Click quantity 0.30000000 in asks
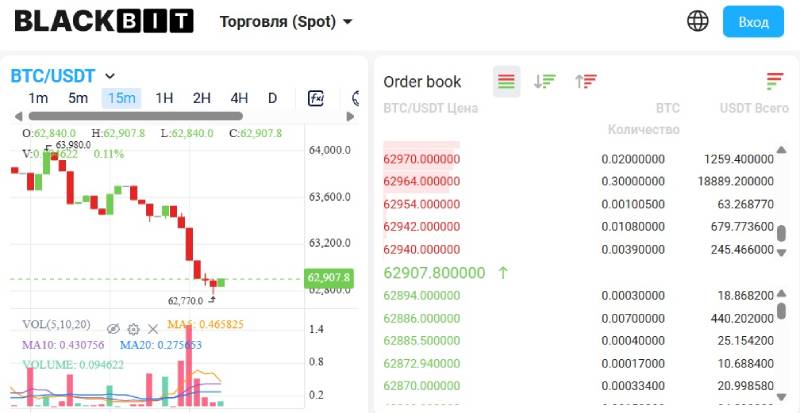This screenshot has height=413, width=800. point(633,181)
